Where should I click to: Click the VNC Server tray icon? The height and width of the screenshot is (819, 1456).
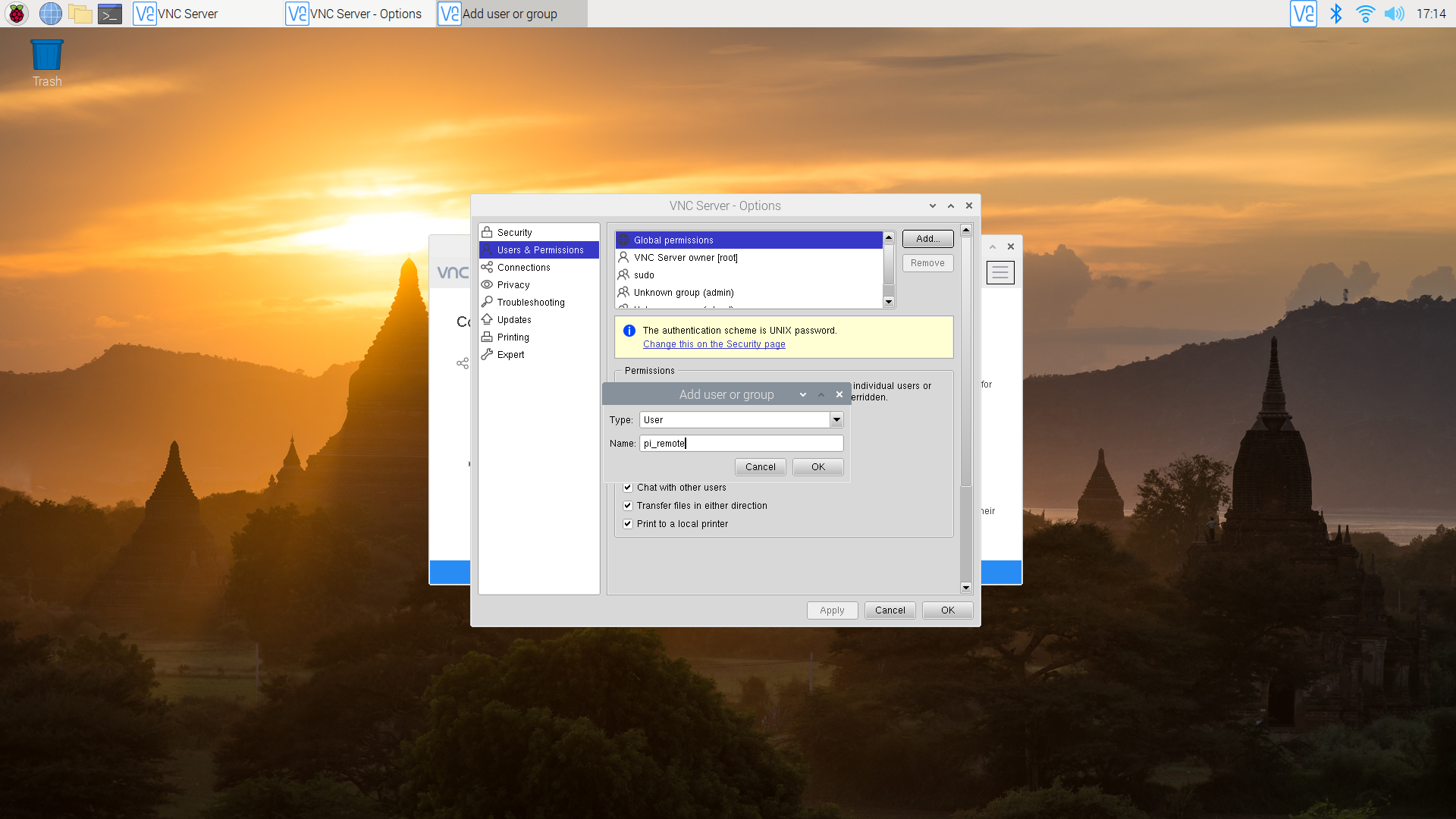coord(1303,14)
